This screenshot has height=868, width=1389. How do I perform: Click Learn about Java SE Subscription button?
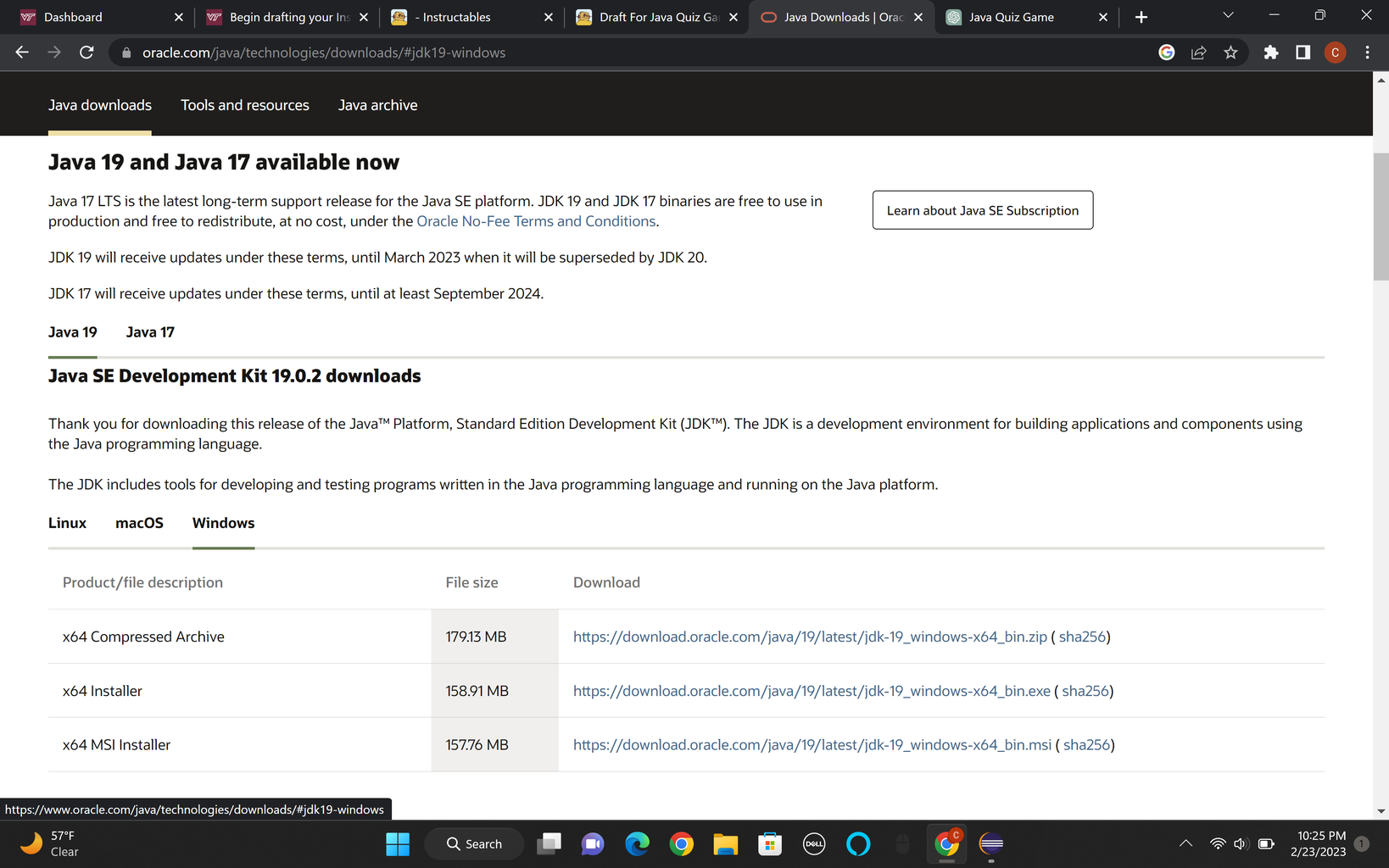pyautogui.click(x=983, y=210)
